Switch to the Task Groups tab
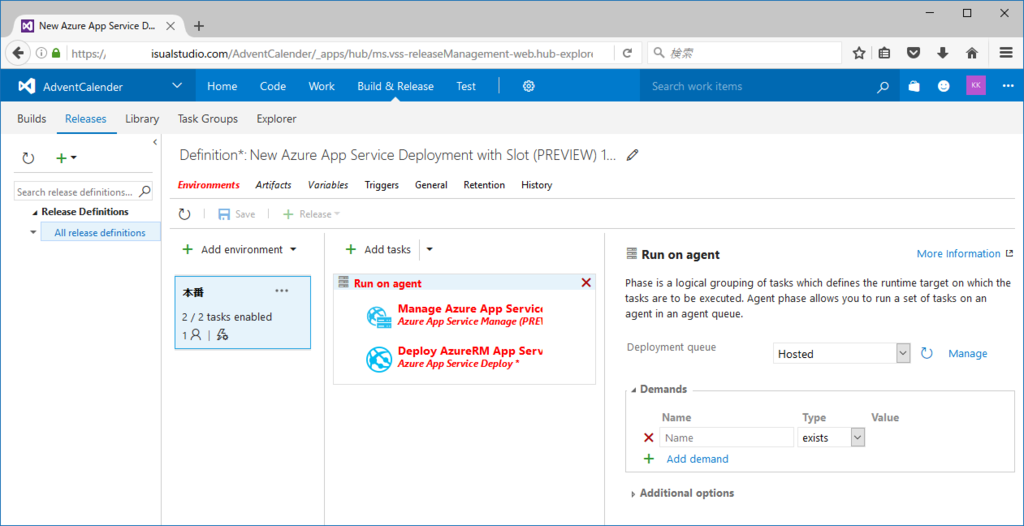Image resolution: width=1024 pixels, height=526 pixels. (208, 119)
